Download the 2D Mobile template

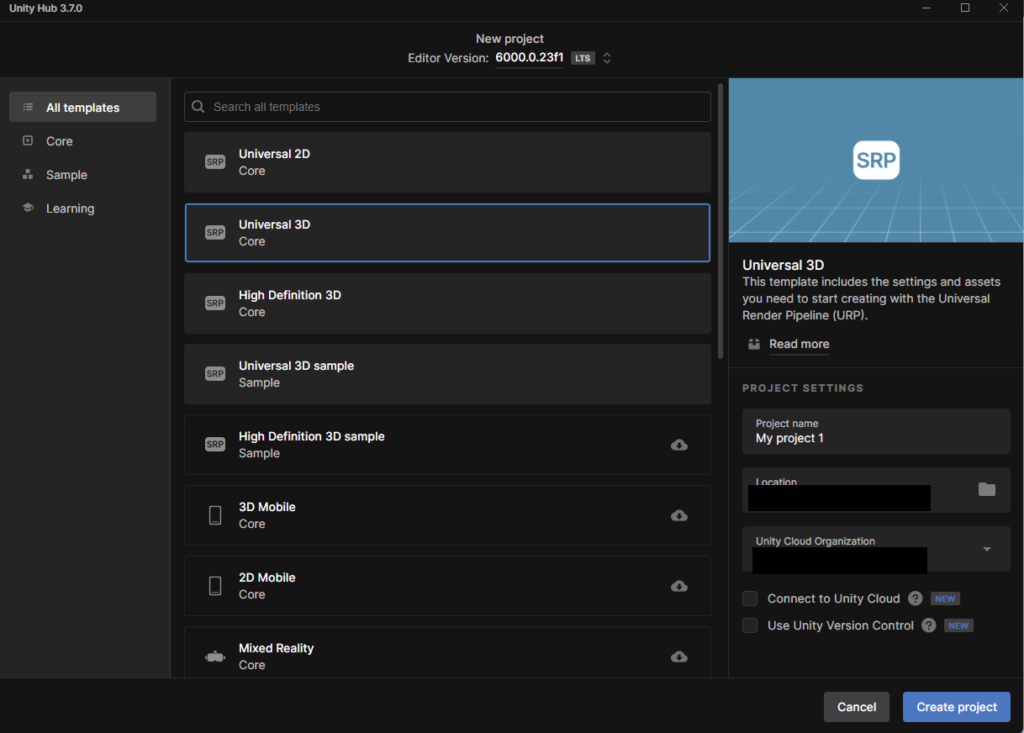pos(679,586)
